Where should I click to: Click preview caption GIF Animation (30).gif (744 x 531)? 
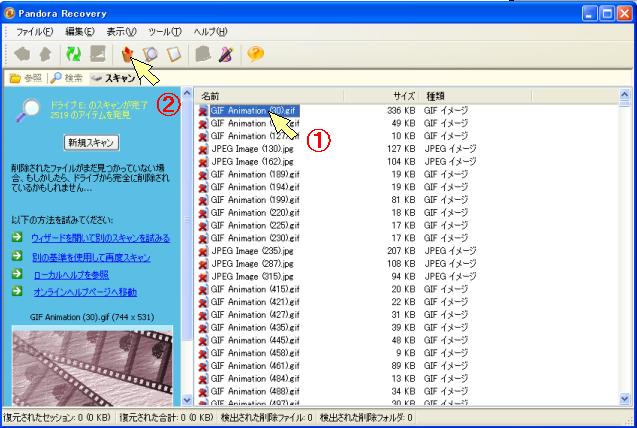[92, 318]
